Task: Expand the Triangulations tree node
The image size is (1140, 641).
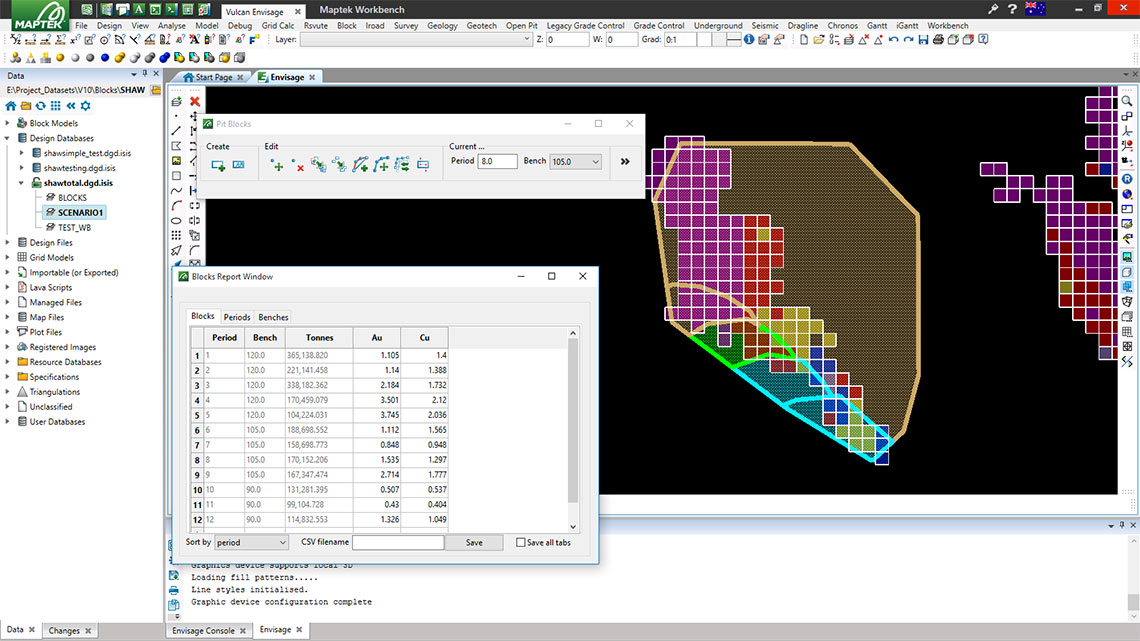Action: (x=8, y=392)
